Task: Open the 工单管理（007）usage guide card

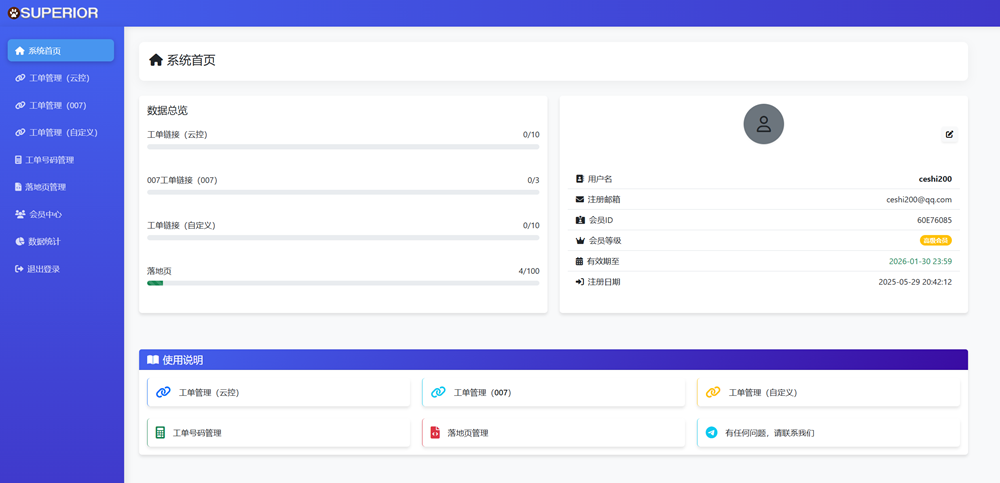Action: coord(553,393)
